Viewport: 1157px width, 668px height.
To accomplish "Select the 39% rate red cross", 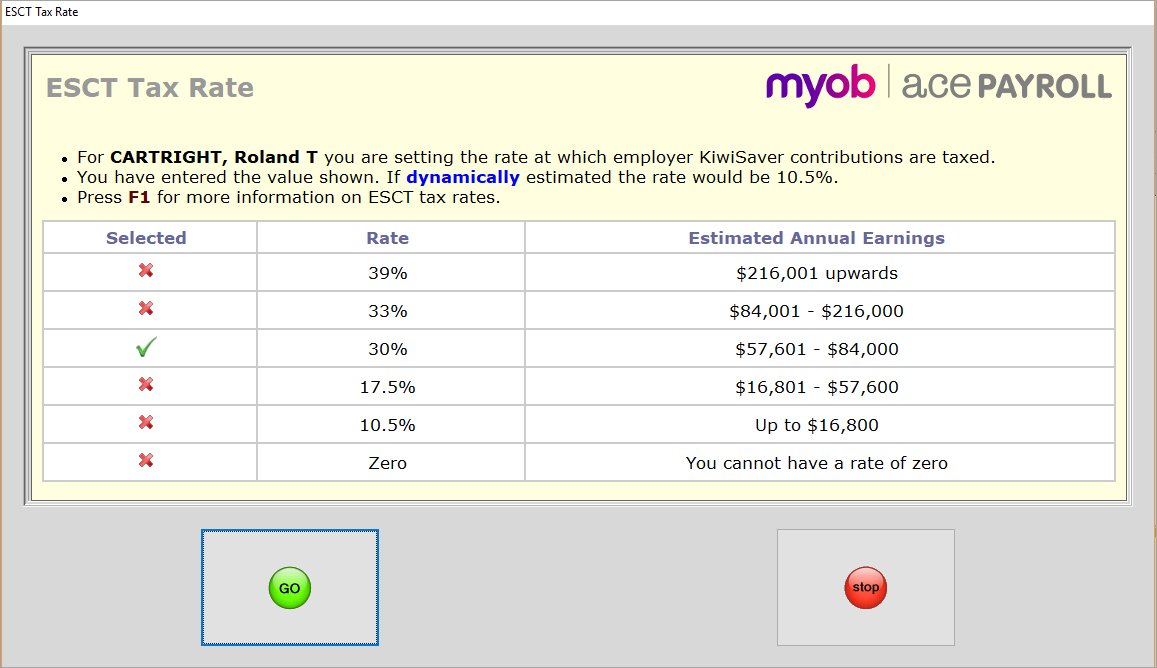I will [146, 272].
